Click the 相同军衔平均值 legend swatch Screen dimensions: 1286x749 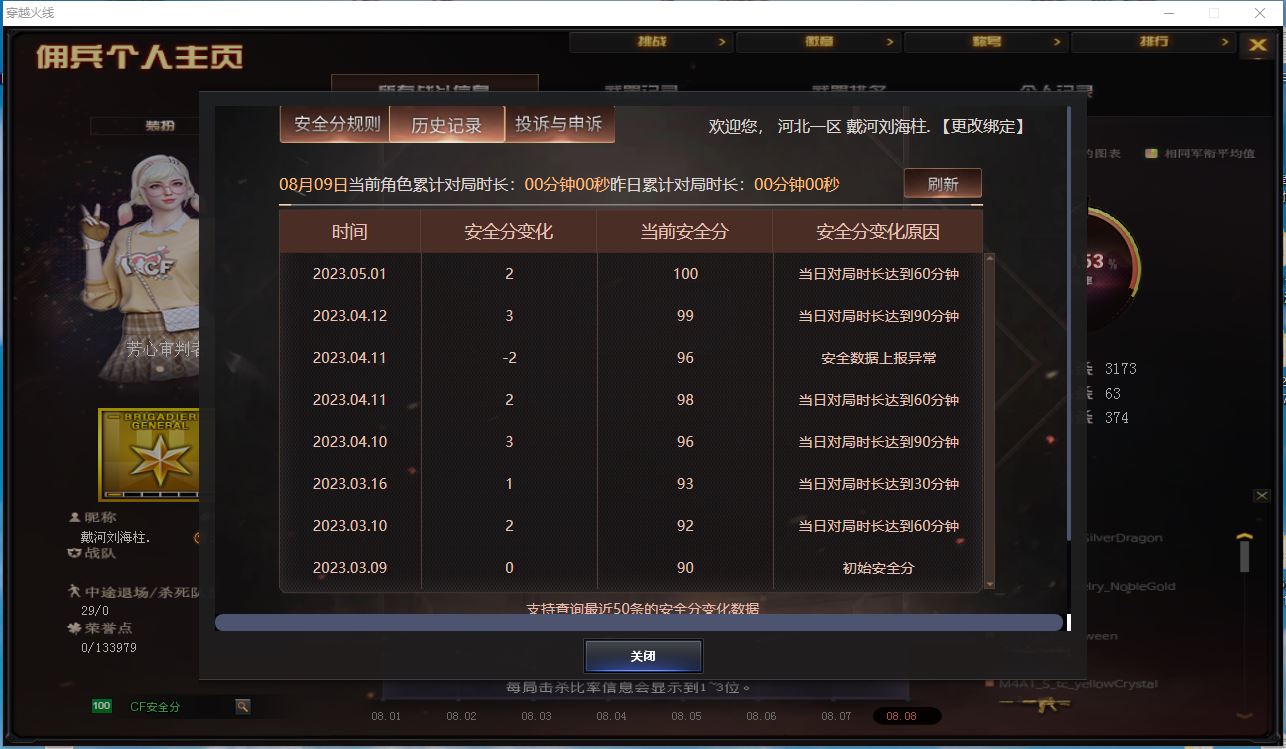click(x=1151, y=153)
